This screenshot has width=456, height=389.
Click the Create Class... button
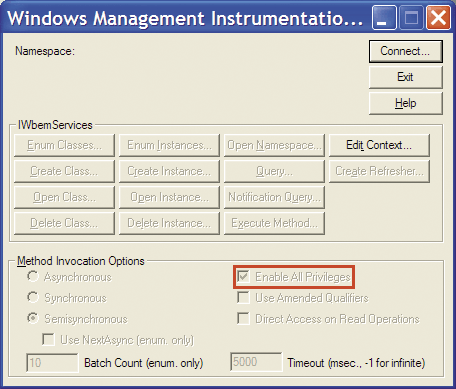[64, 171]
